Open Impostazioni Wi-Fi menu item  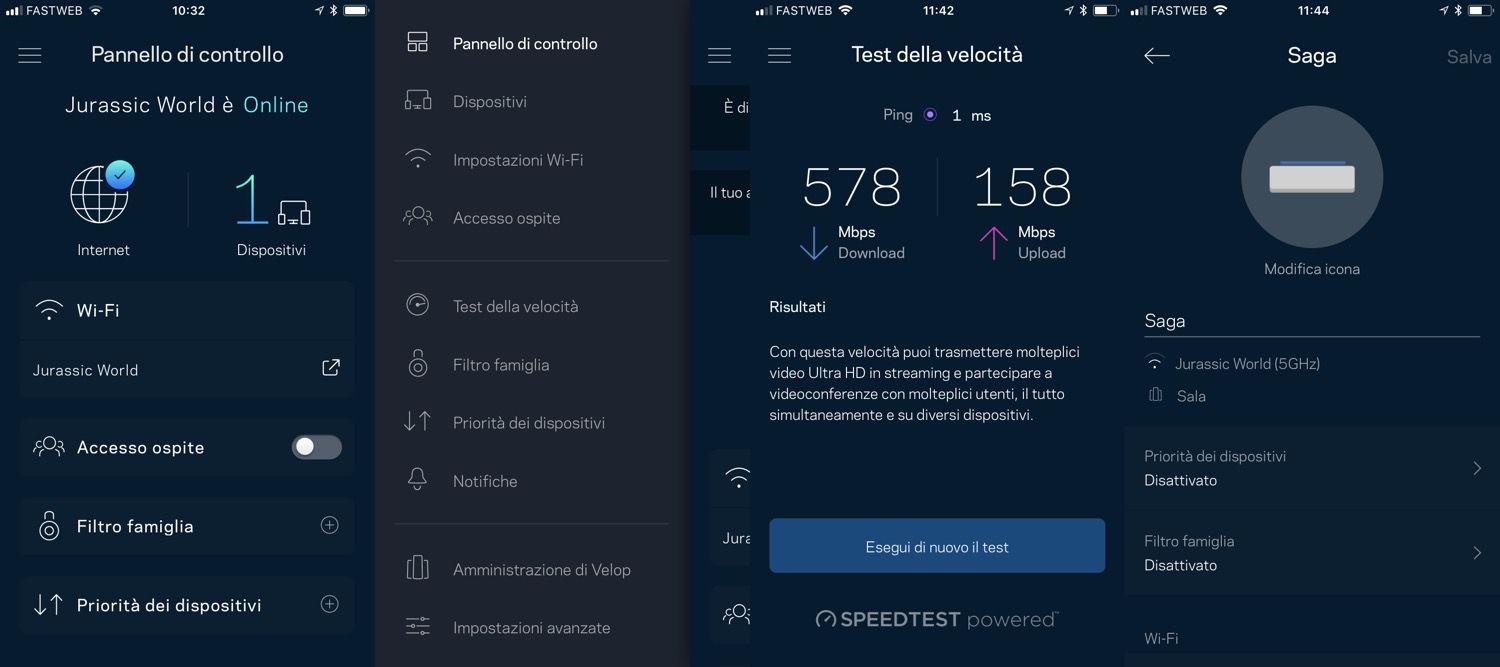(x=517, y=160)
